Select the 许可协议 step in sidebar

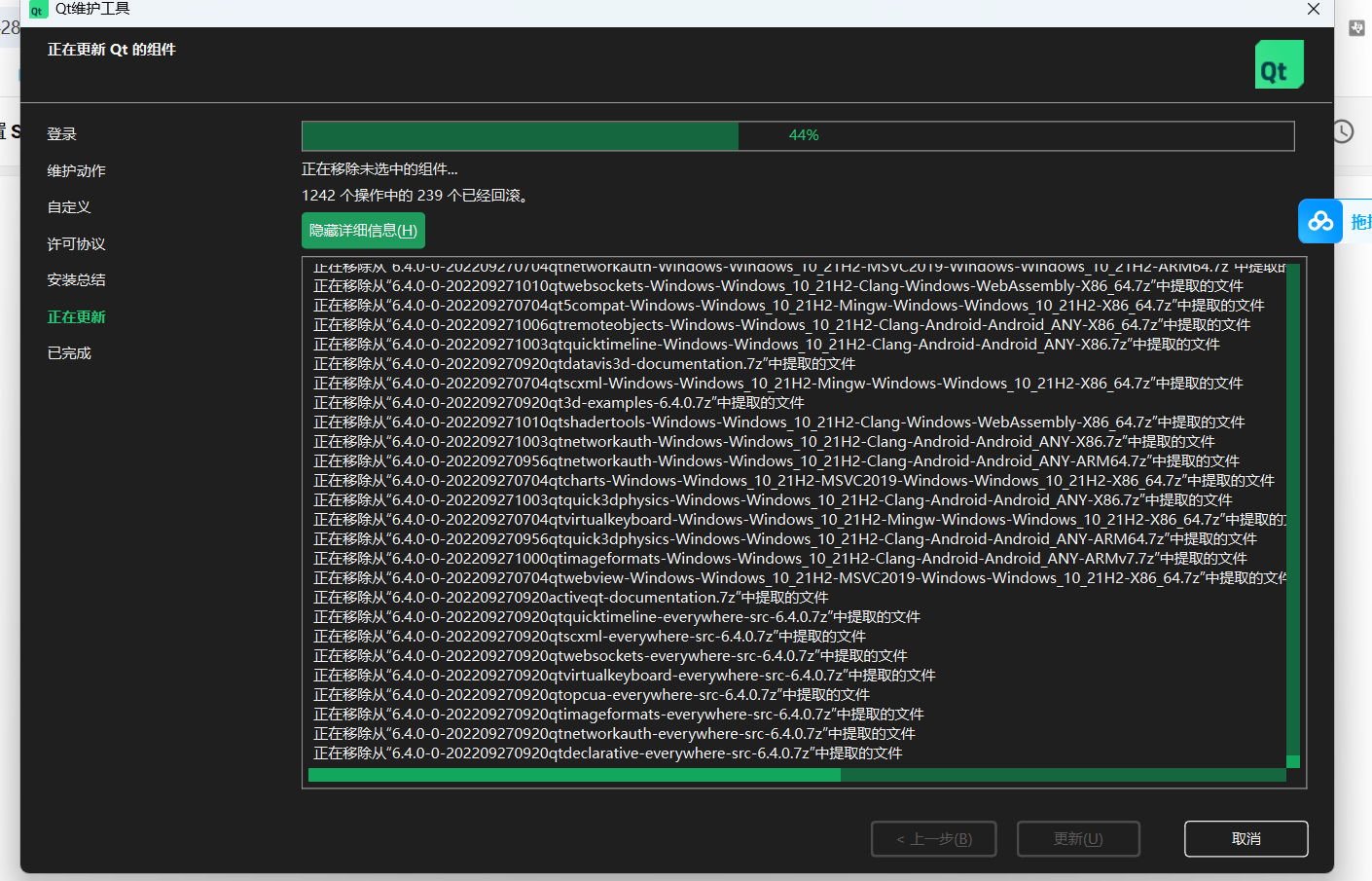[x=77, y=244]
